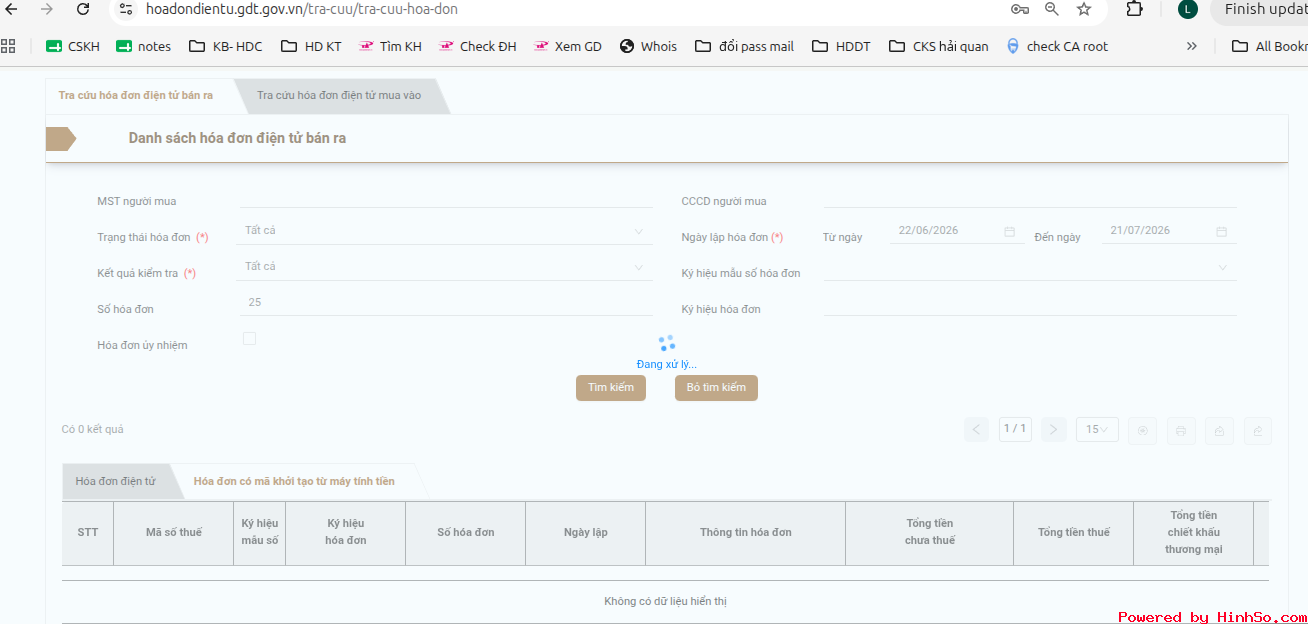This screenshot has width=1308, height=624.
Task: Click the Ngày lập column header
Action: click(586, 533)
